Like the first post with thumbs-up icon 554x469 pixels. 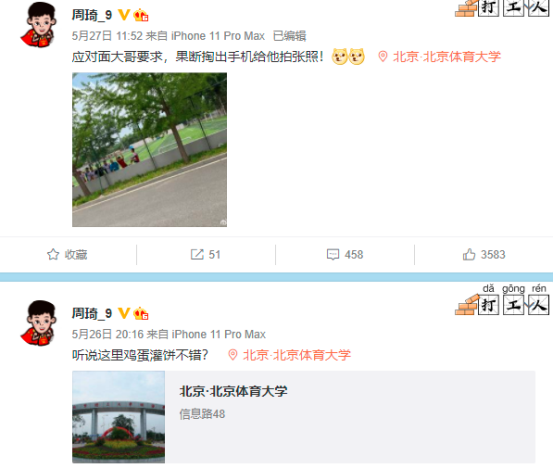point(469,254)
